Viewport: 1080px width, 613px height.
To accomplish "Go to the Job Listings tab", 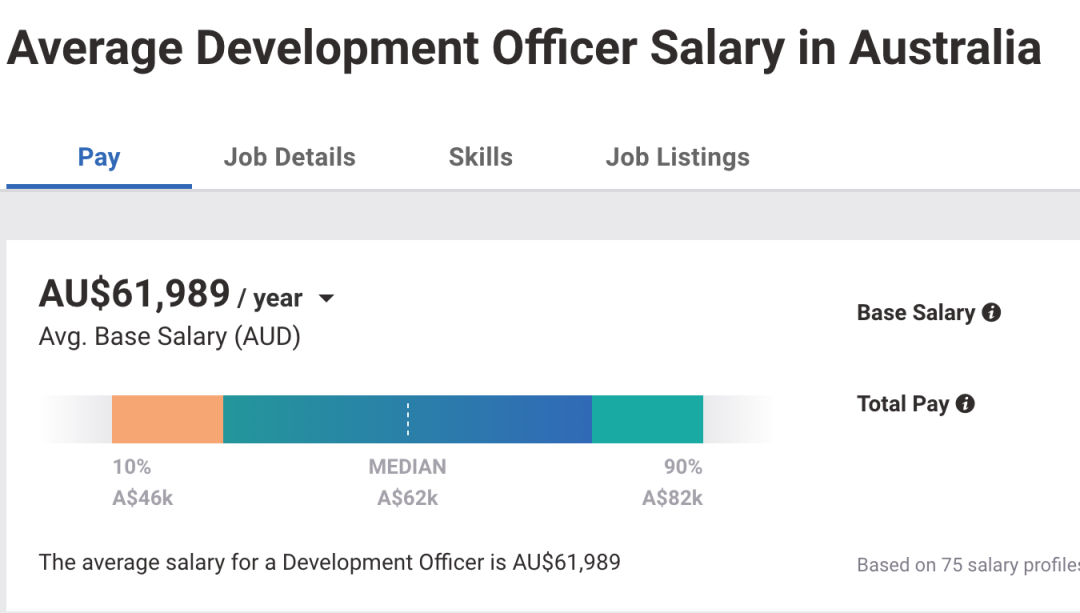I will tap(677, 157).
